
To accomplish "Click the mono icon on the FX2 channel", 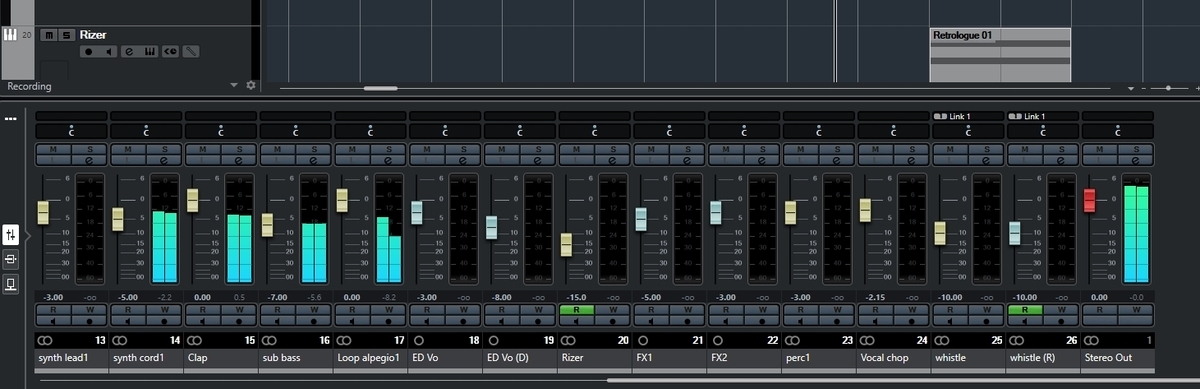I will point(717,341).
